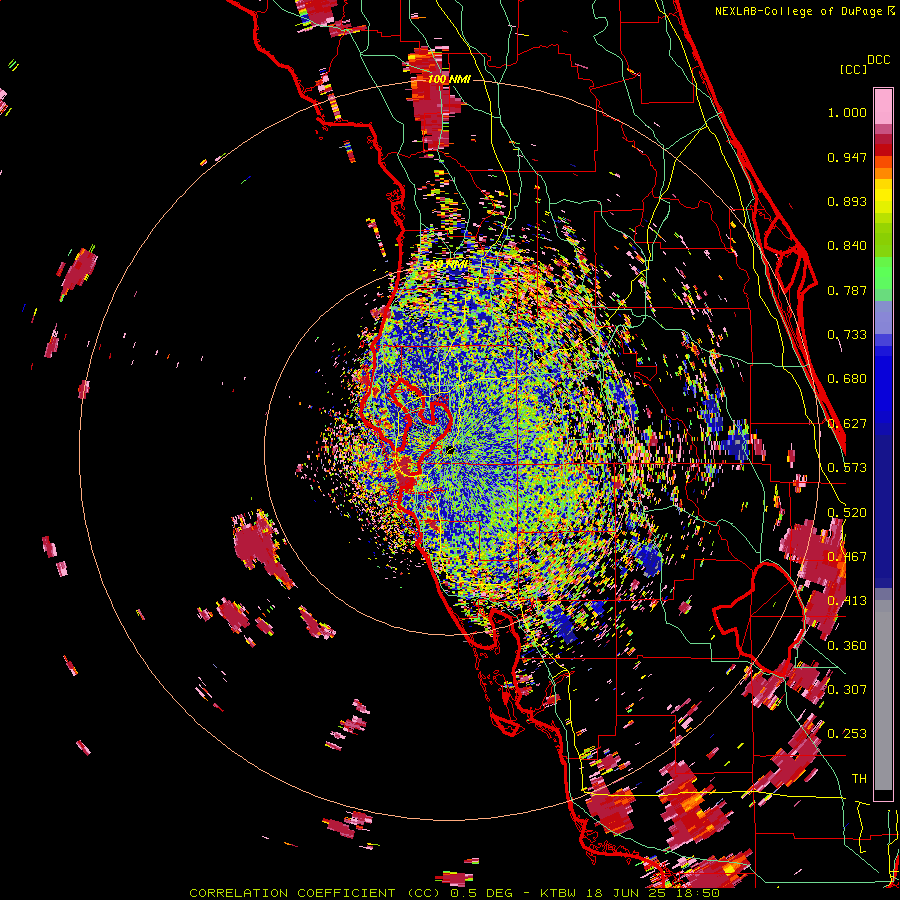Click the 18 JUN 25 date text
This screenshot has width=900, height=900.
tap(627, 893)
